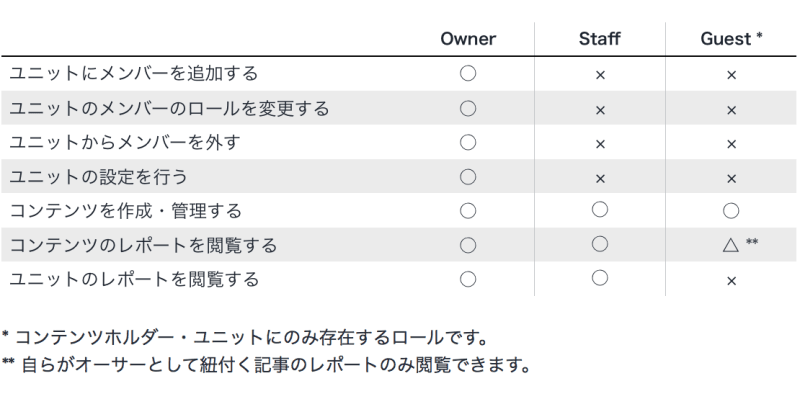The width and height of the screenshot is (800, 399).
Task: Click the single-asterisk footnote about コンテンツホルダー・ユニット
Action: [246, 337]
